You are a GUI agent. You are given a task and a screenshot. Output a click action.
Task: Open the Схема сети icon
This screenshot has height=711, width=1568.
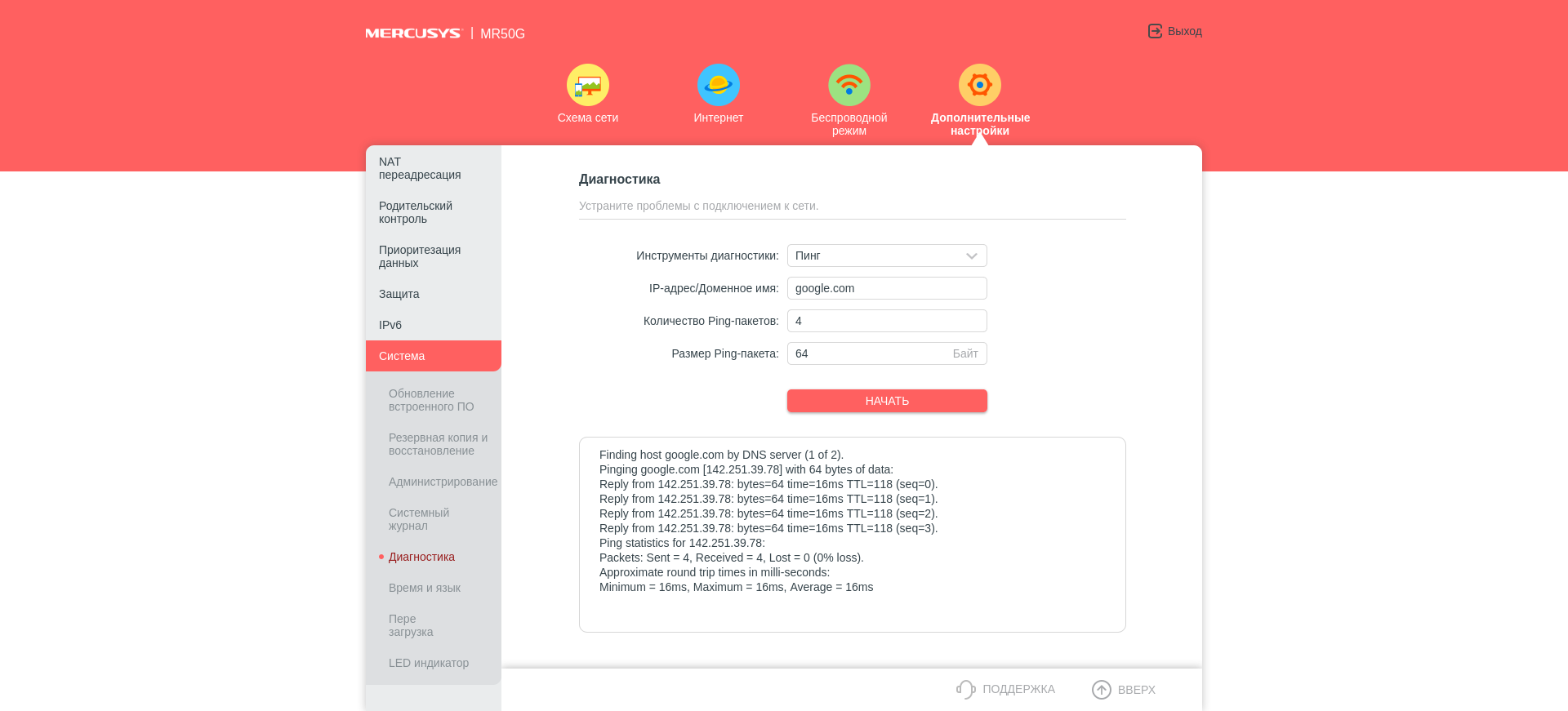tap(588, 85)
